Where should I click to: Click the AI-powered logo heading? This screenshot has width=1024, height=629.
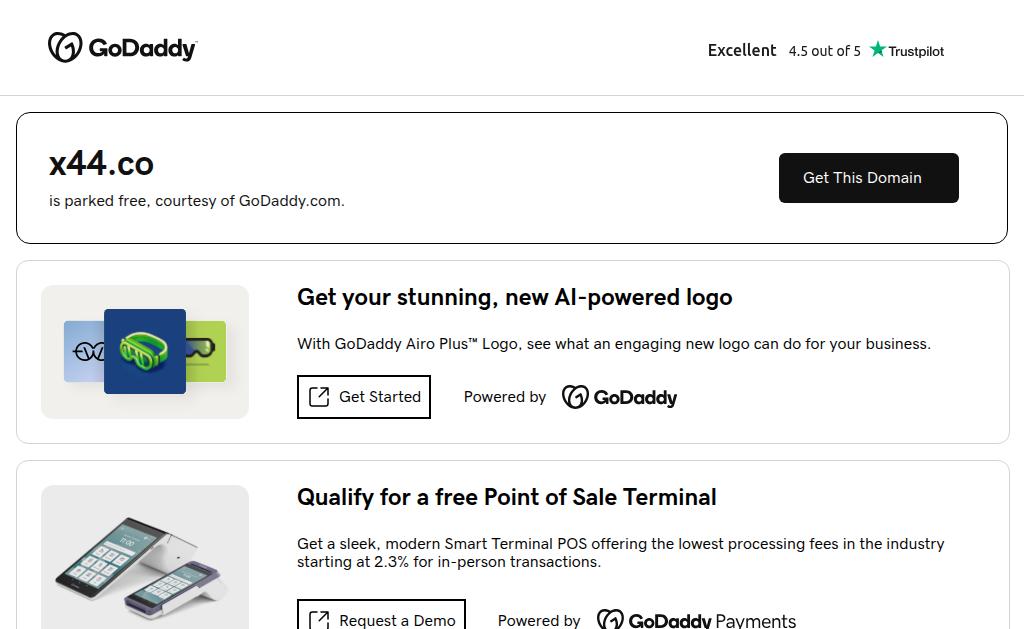[x=514, y=297]
